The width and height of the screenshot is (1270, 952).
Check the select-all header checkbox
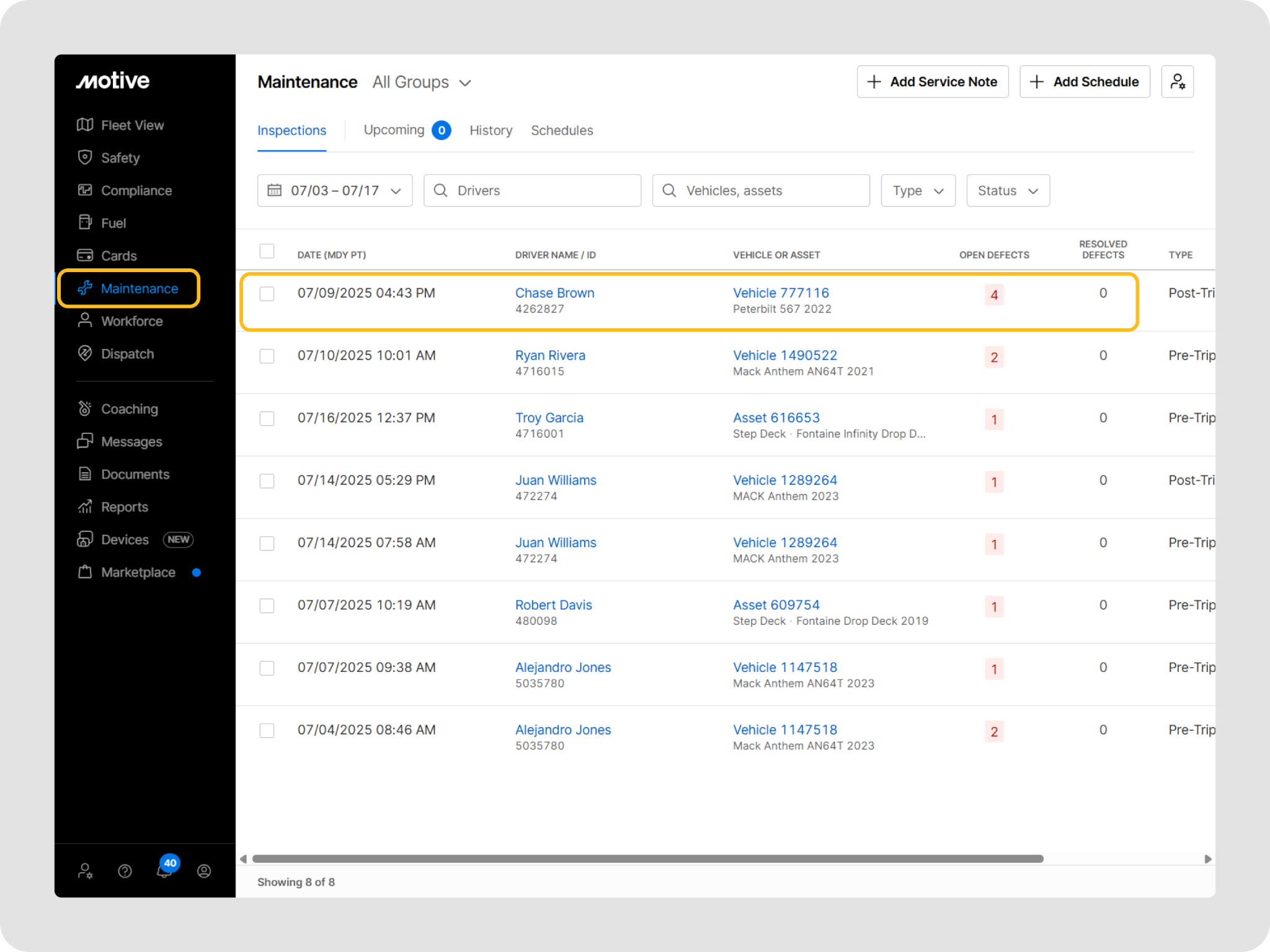point(267,251)
